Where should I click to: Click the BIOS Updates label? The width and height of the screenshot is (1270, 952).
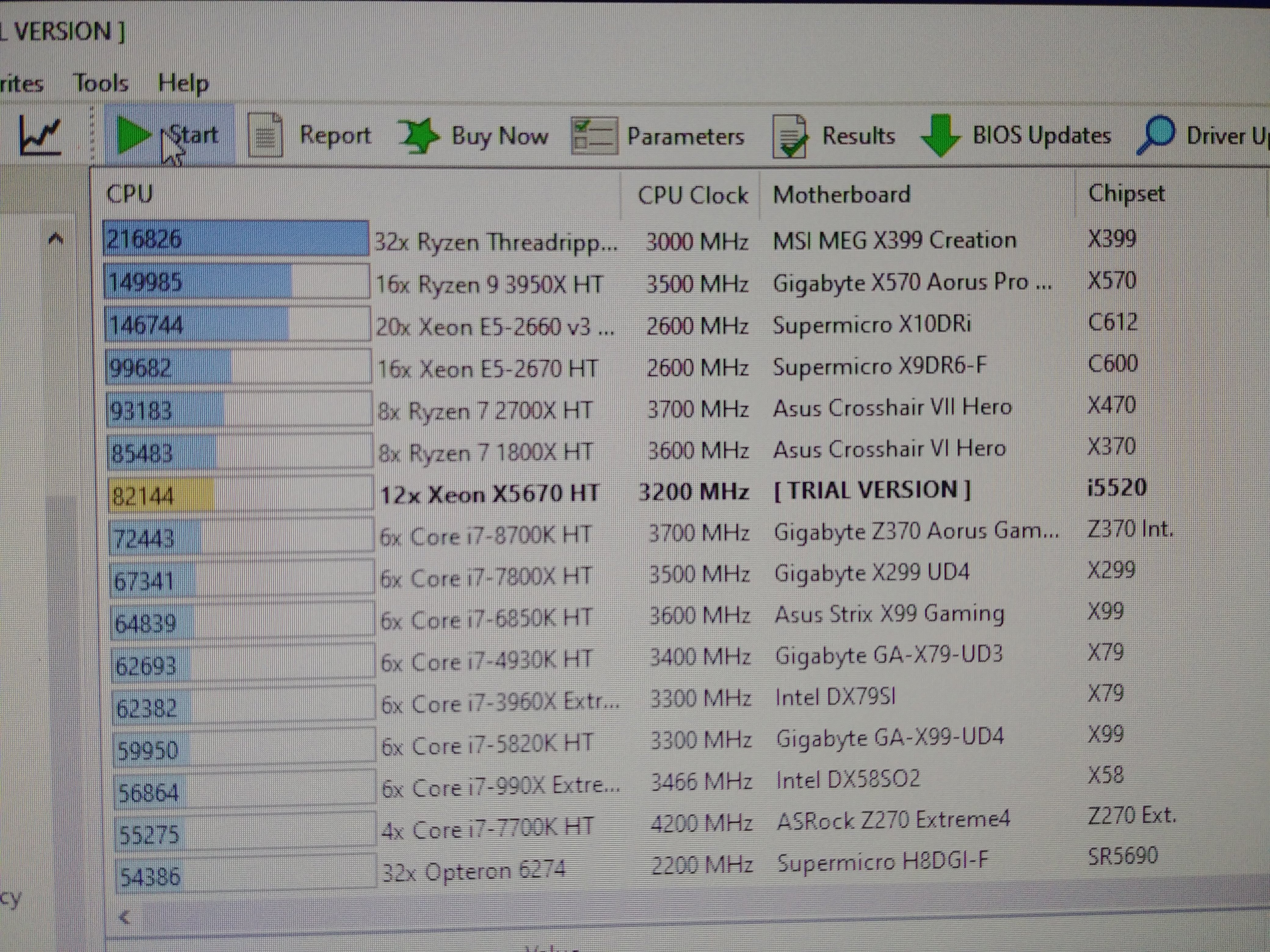1042,135
